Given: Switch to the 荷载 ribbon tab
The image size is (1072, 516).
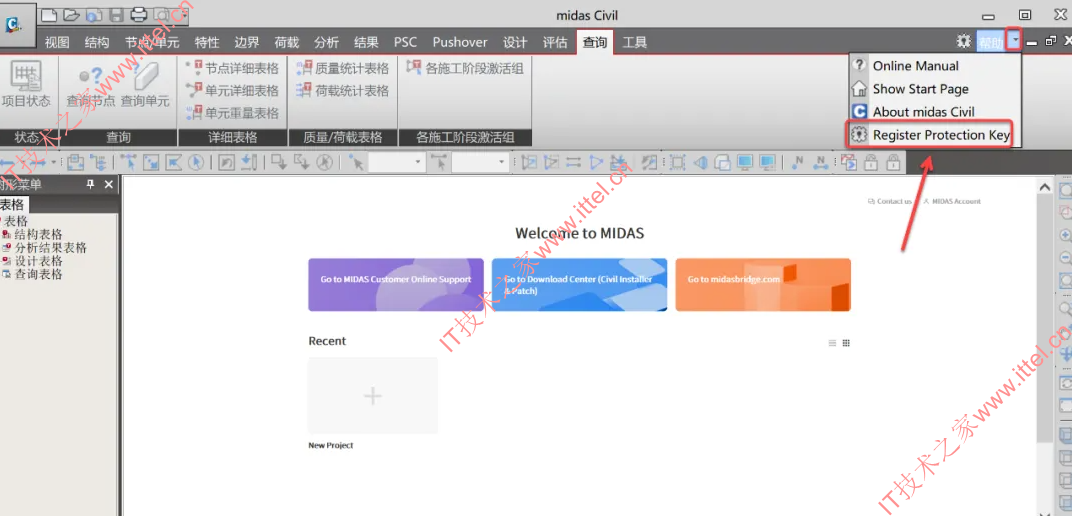Looking at the screenshot, I should pos(286,42).
